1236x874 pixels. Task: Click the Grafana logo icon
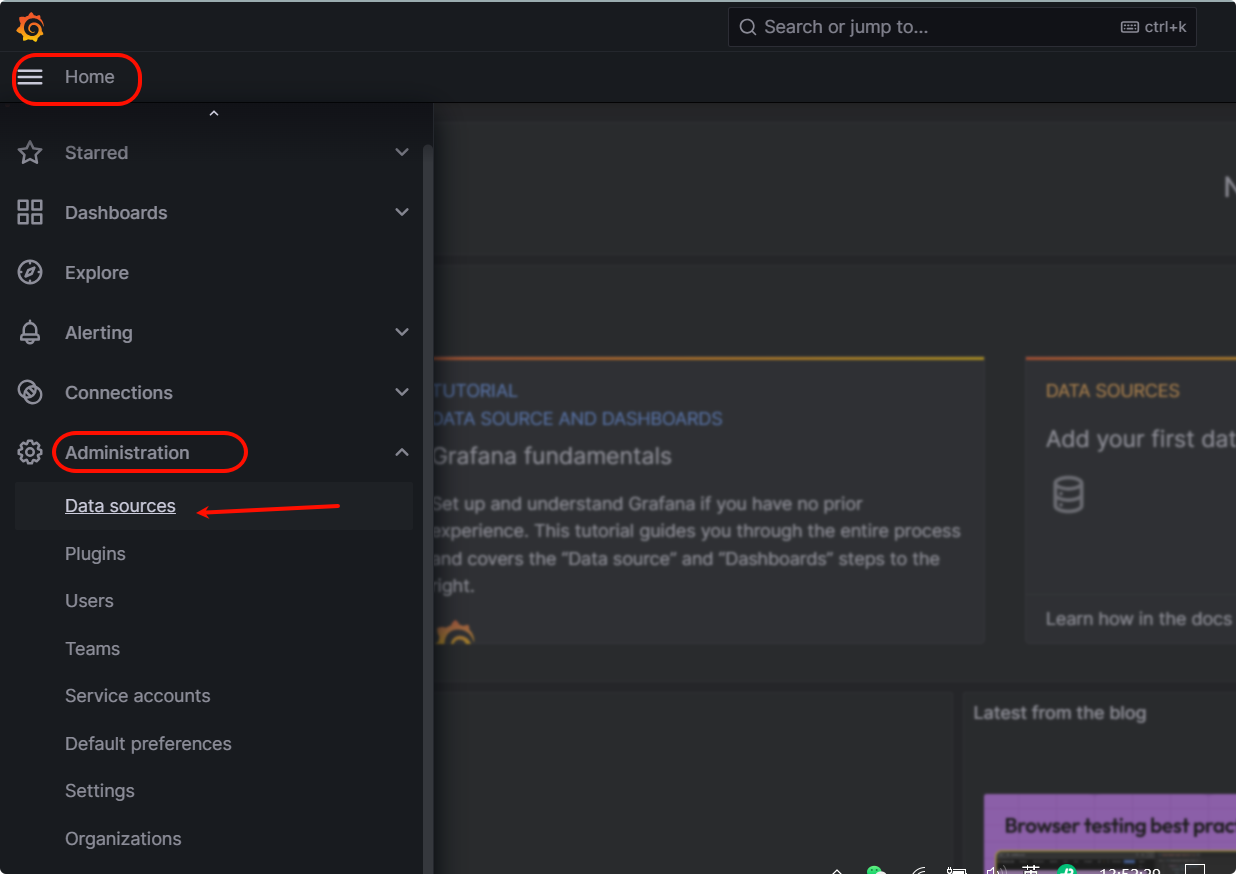point(30,27)
